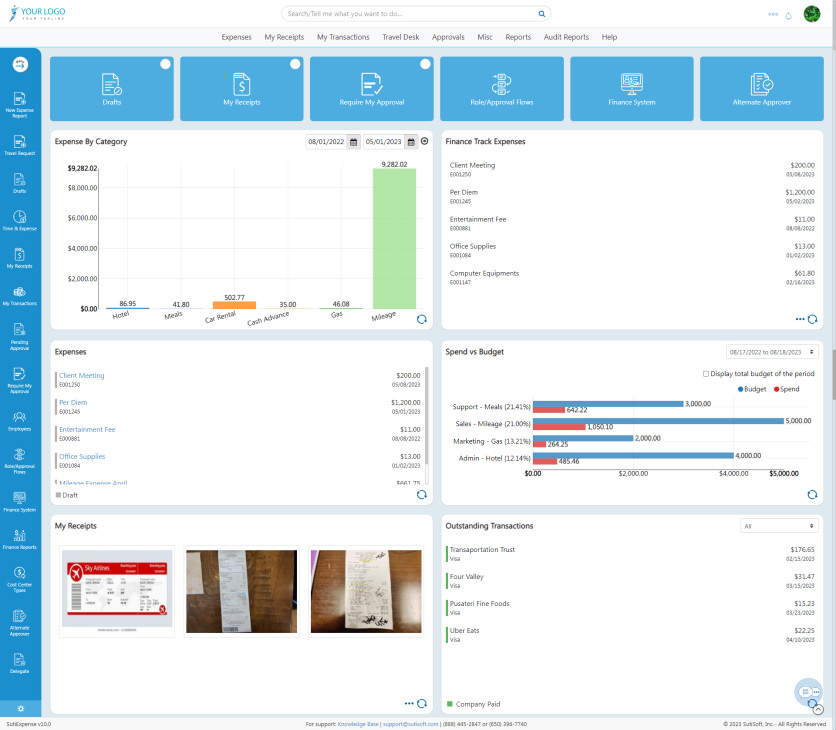The height and width of the screenshot is (730, 836).
Task: Click the Travel Request sidebar icon
Action: pyautogui.click(x=20, y=146)
